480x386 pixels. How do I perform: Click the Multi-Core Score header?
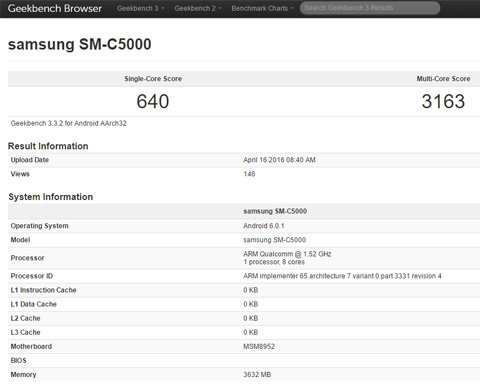click(443, 79)
